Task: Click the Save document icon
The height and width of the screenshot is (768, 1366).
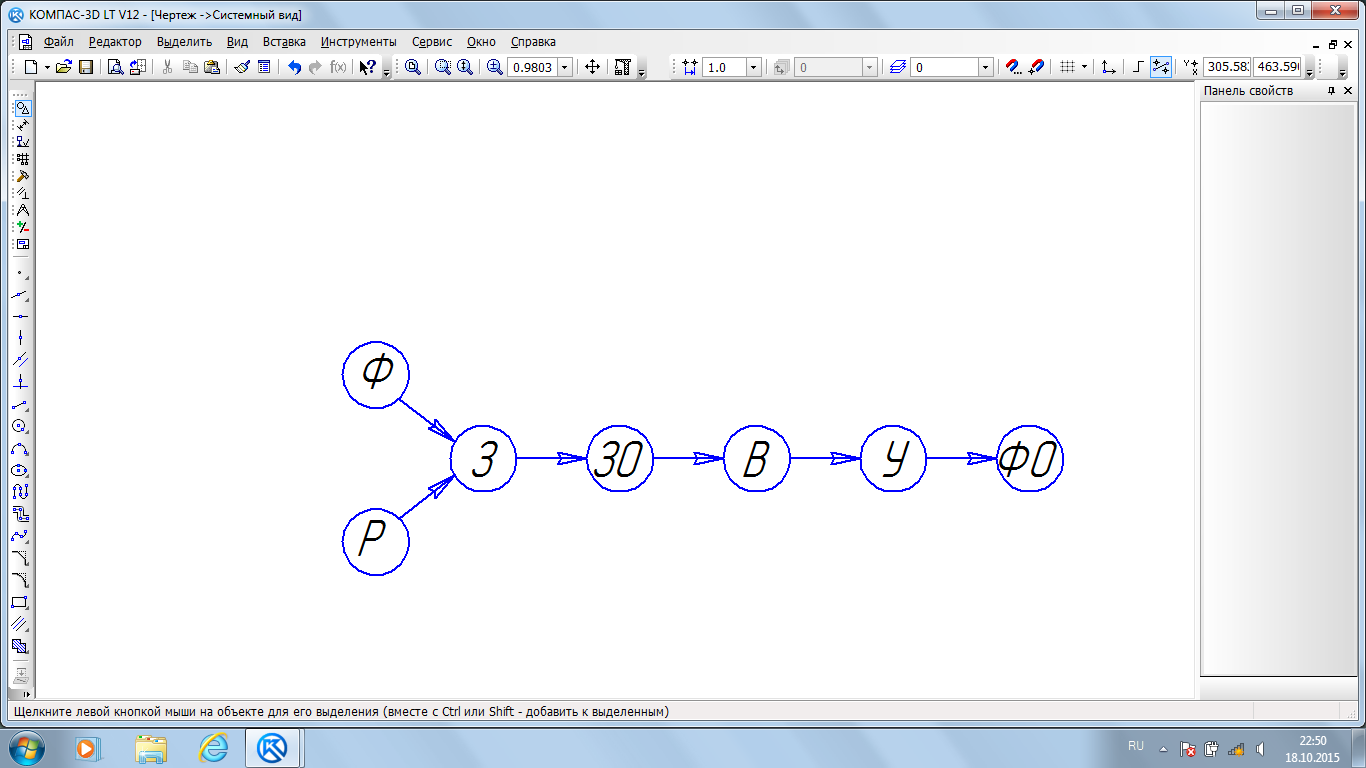Action: click(x=86, y=67)
